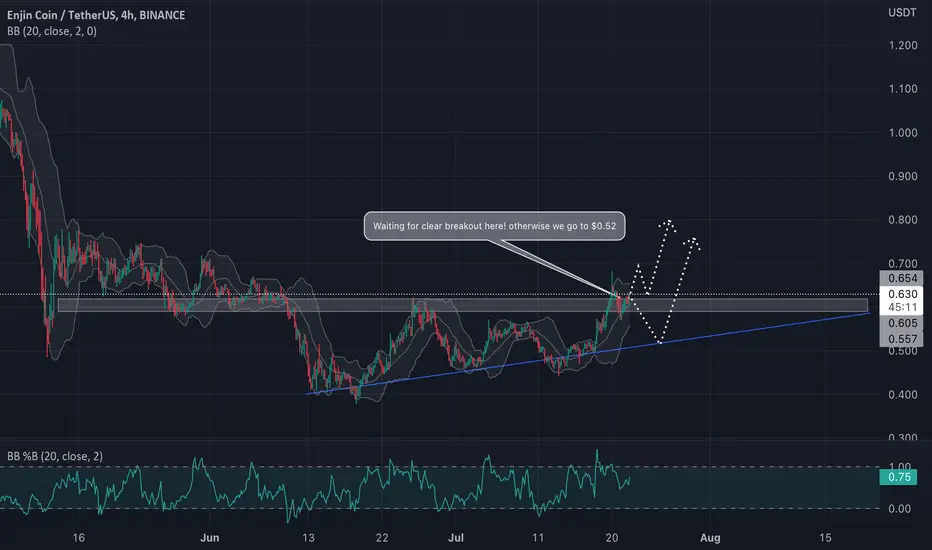Click the 0.900 price axis label
The width and height of the screenshot is (932, 550).
tap(902, 176)
